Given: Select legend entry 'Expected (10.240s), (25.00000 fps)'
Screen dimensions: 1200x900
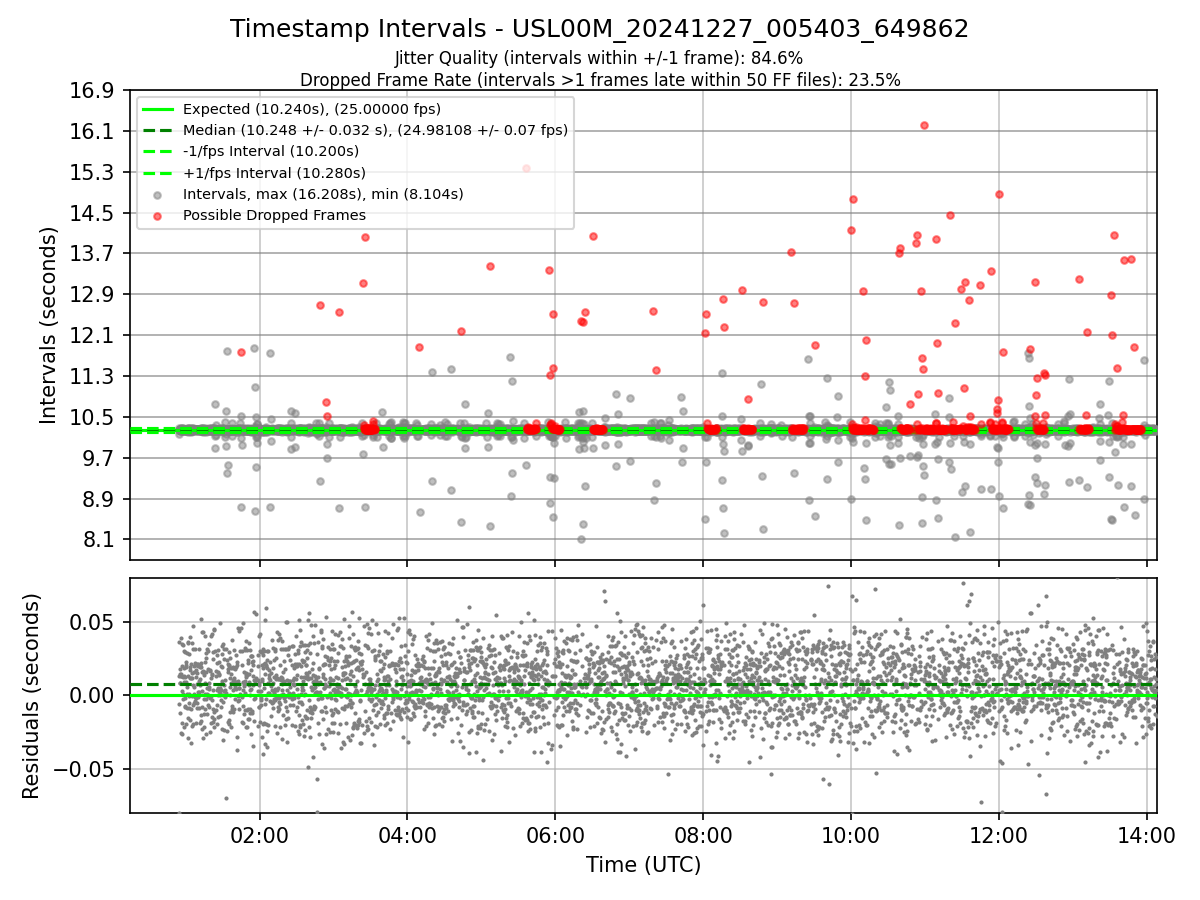Looking at the screenshot, I should (312, 109).
